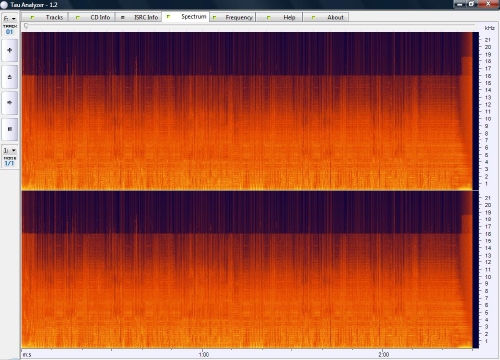Click the Tau Analyzer title bar icon

[x=4, y=5]
